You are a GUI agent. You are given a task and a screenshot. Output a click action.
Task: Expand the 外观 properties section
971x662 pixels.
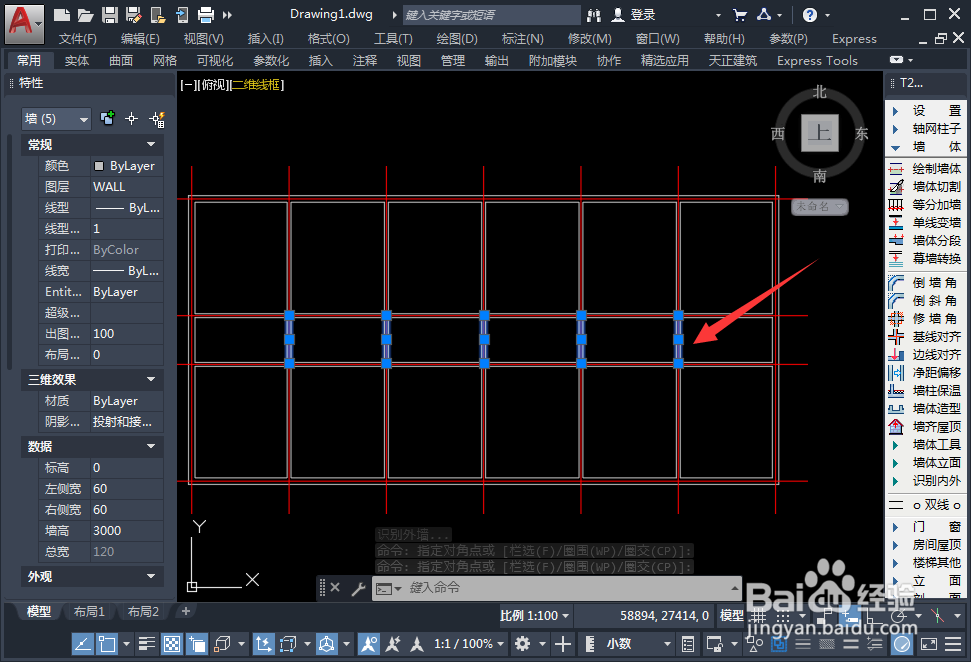coord(151,576)
